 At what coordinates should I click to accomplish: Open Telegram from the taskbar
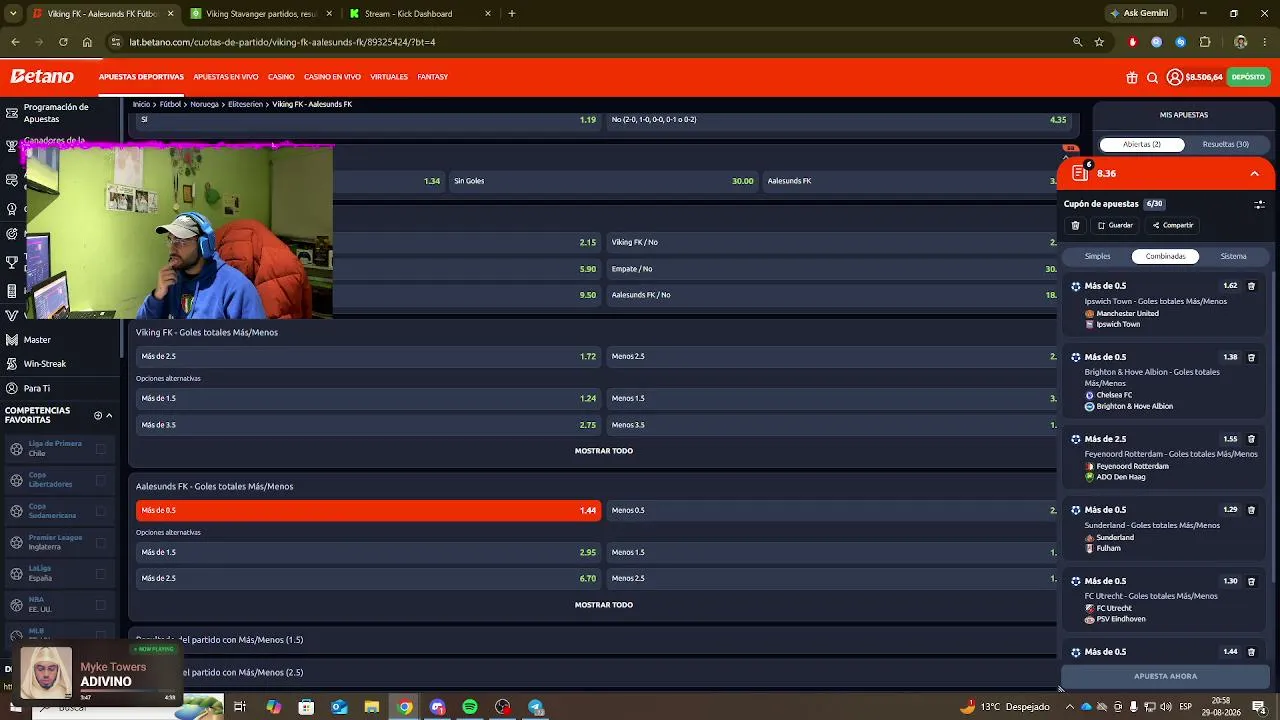click(536, 707)
